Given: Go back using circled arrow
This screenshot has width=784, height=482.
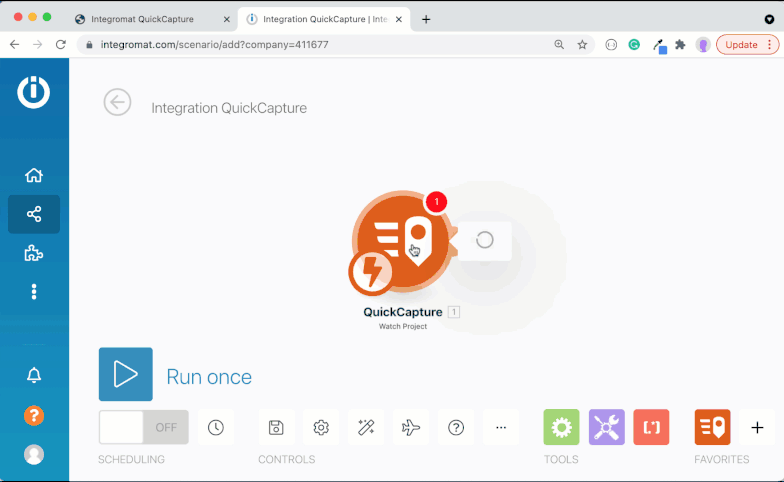Looking at the screenshot, I should pos(118,102).
